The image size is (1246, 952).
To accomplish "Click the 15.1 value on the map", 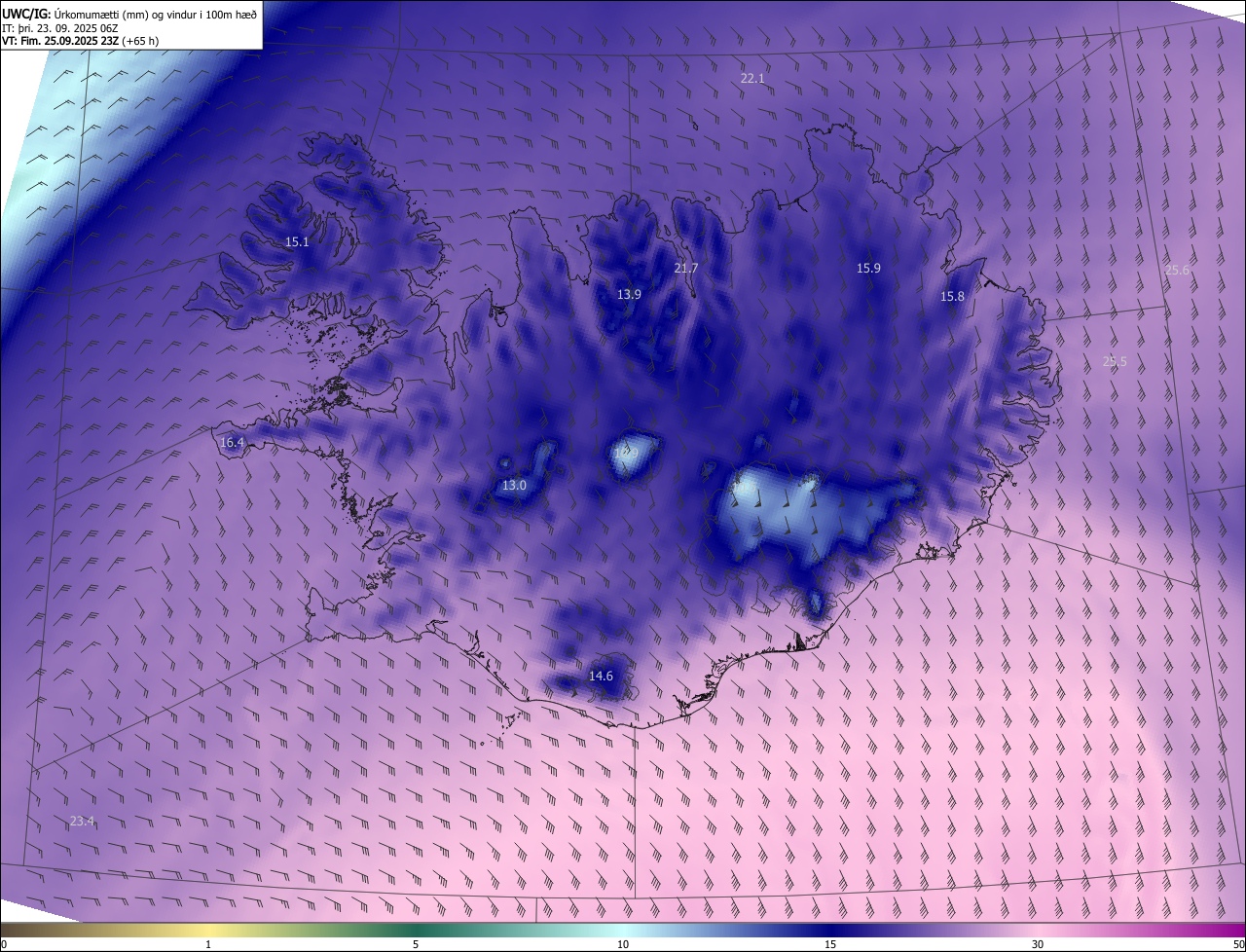I will (x=297, y=241).
